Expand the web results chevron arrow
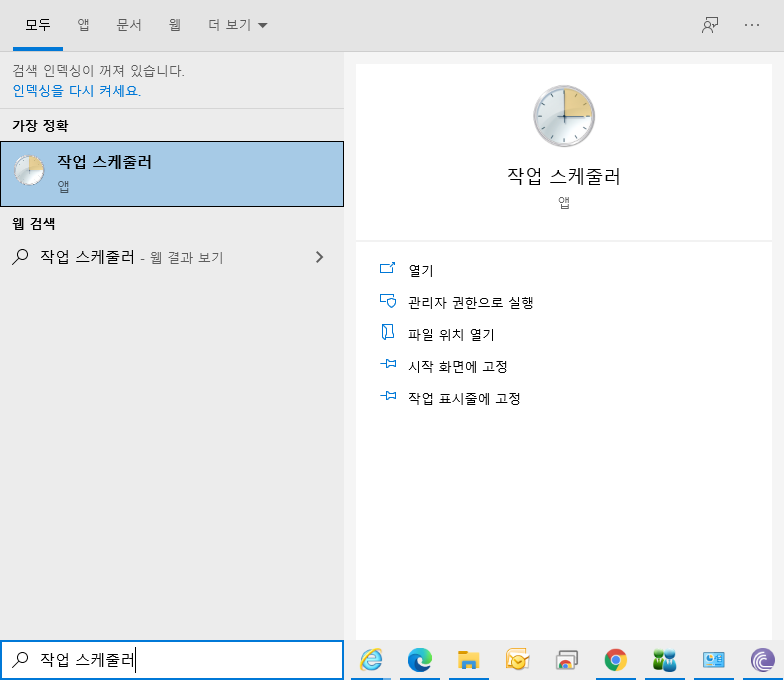This screenshot has height=680, width=784. [320, 257]
